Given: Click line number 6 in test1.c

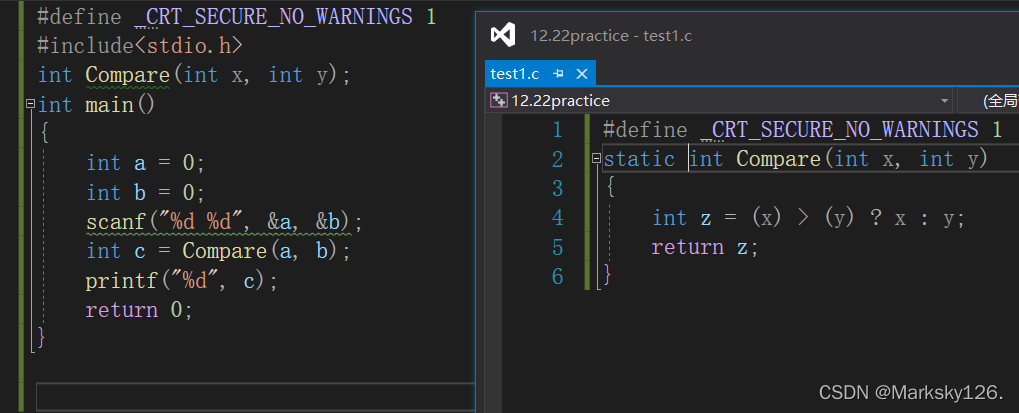Looking at the screenshot, I should point(557,277).
